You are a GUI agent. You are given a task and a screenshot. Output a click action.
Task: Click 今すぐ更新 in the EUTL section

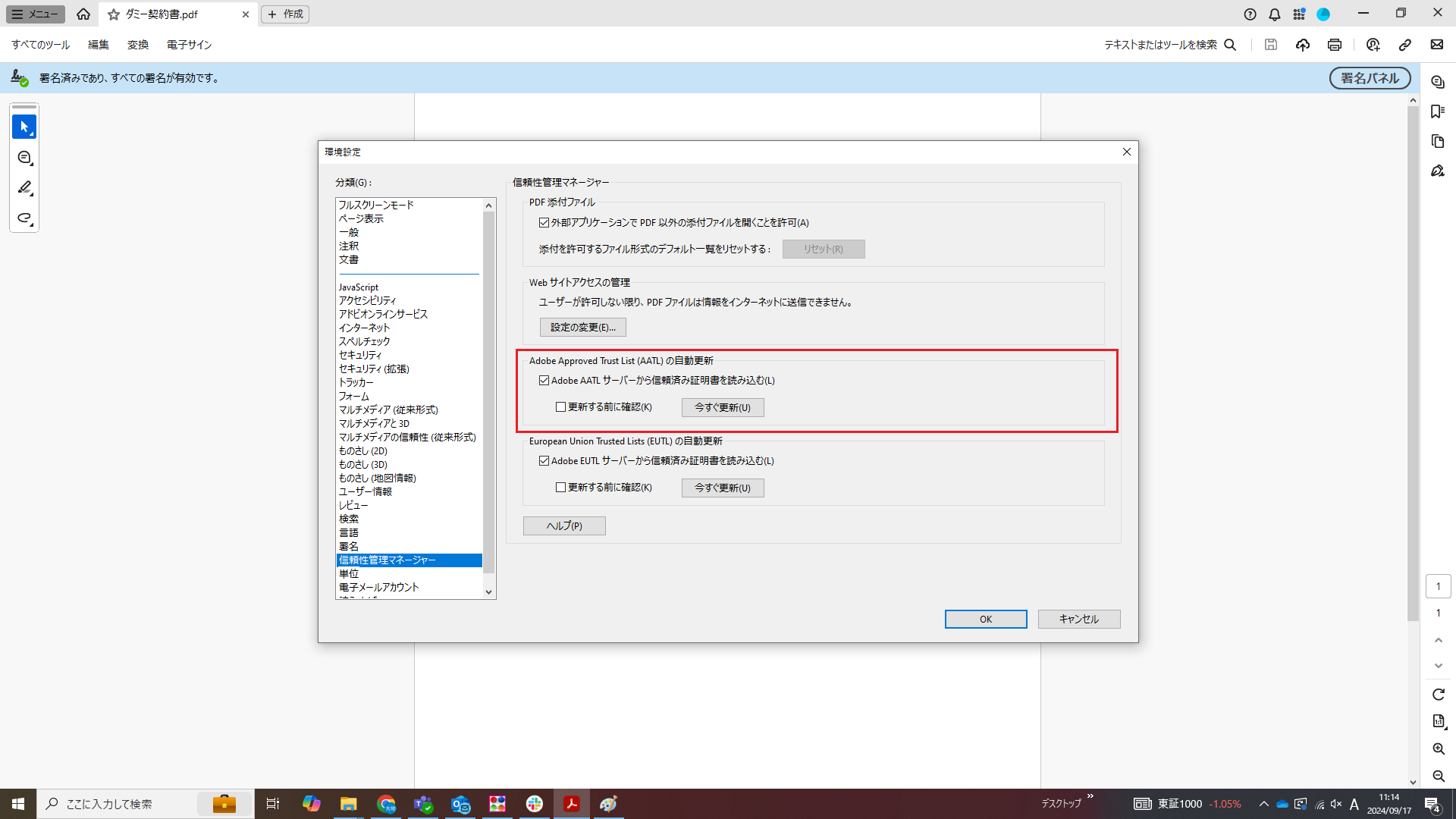click(x=723, y=488)
